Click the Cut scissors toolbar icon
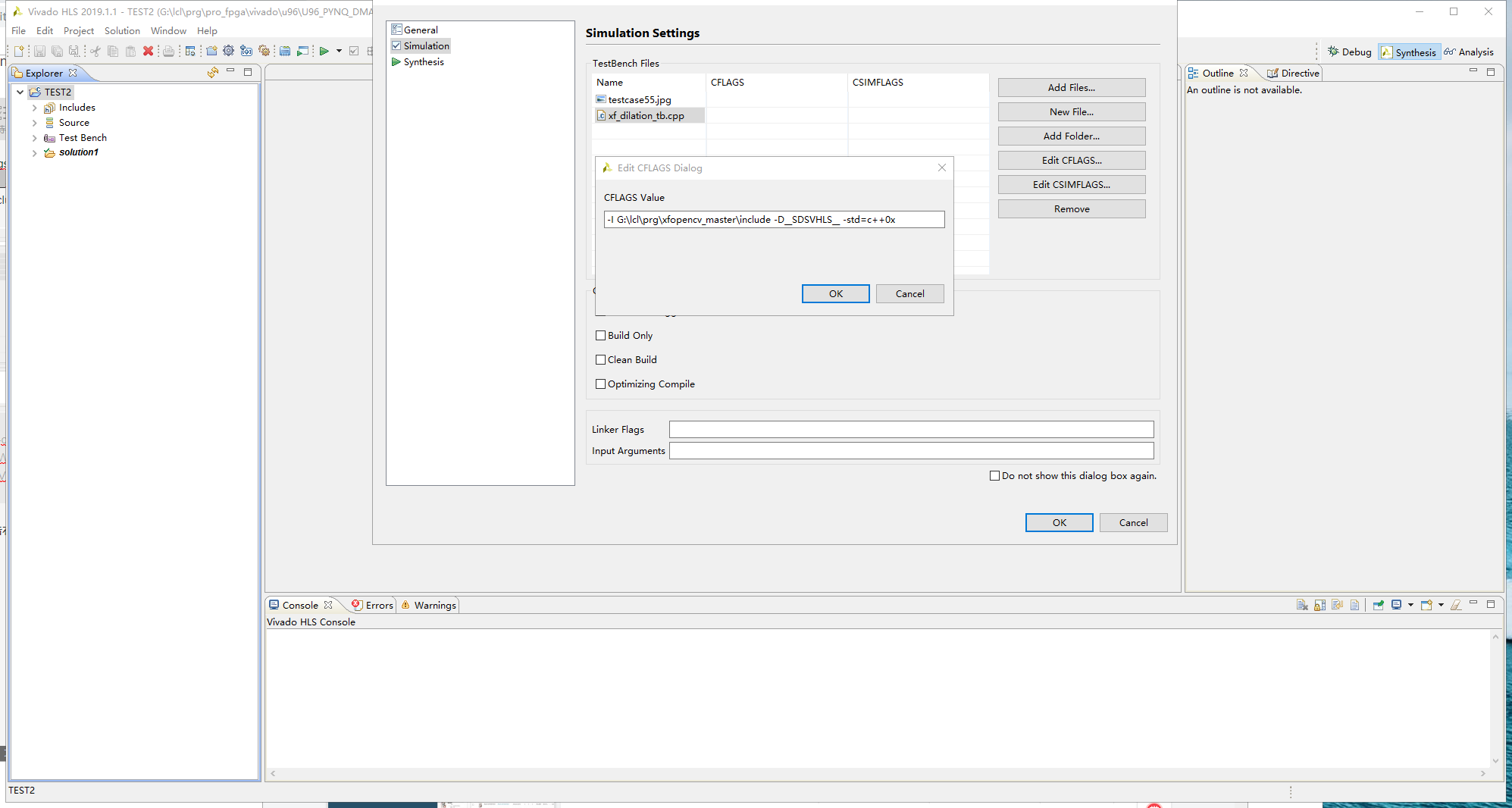Viewport: 1512px width, 808px height. [x=95, y=51]
